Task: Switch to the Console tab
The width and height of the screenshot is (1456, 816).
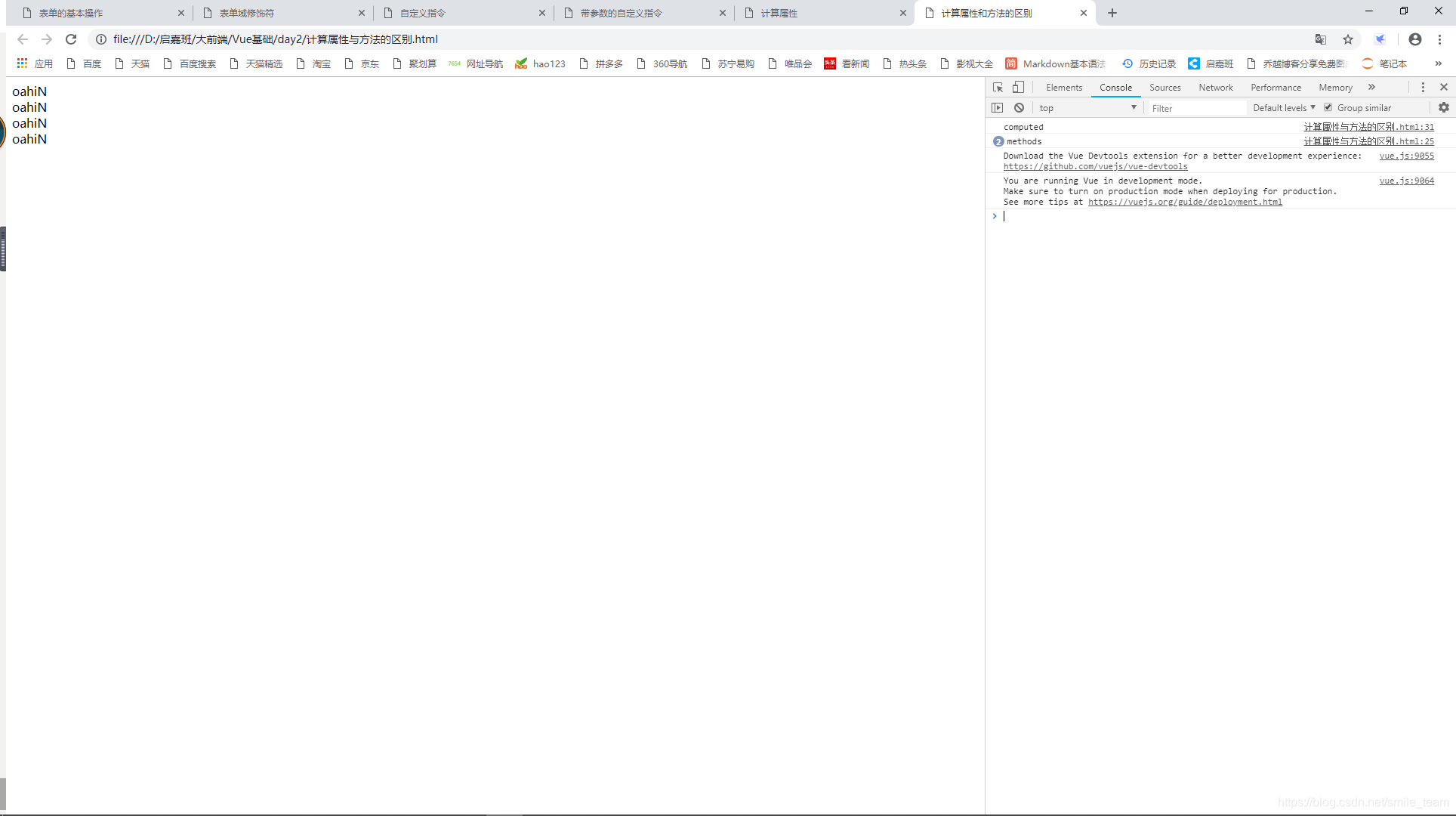Action: pos(1115,88)
